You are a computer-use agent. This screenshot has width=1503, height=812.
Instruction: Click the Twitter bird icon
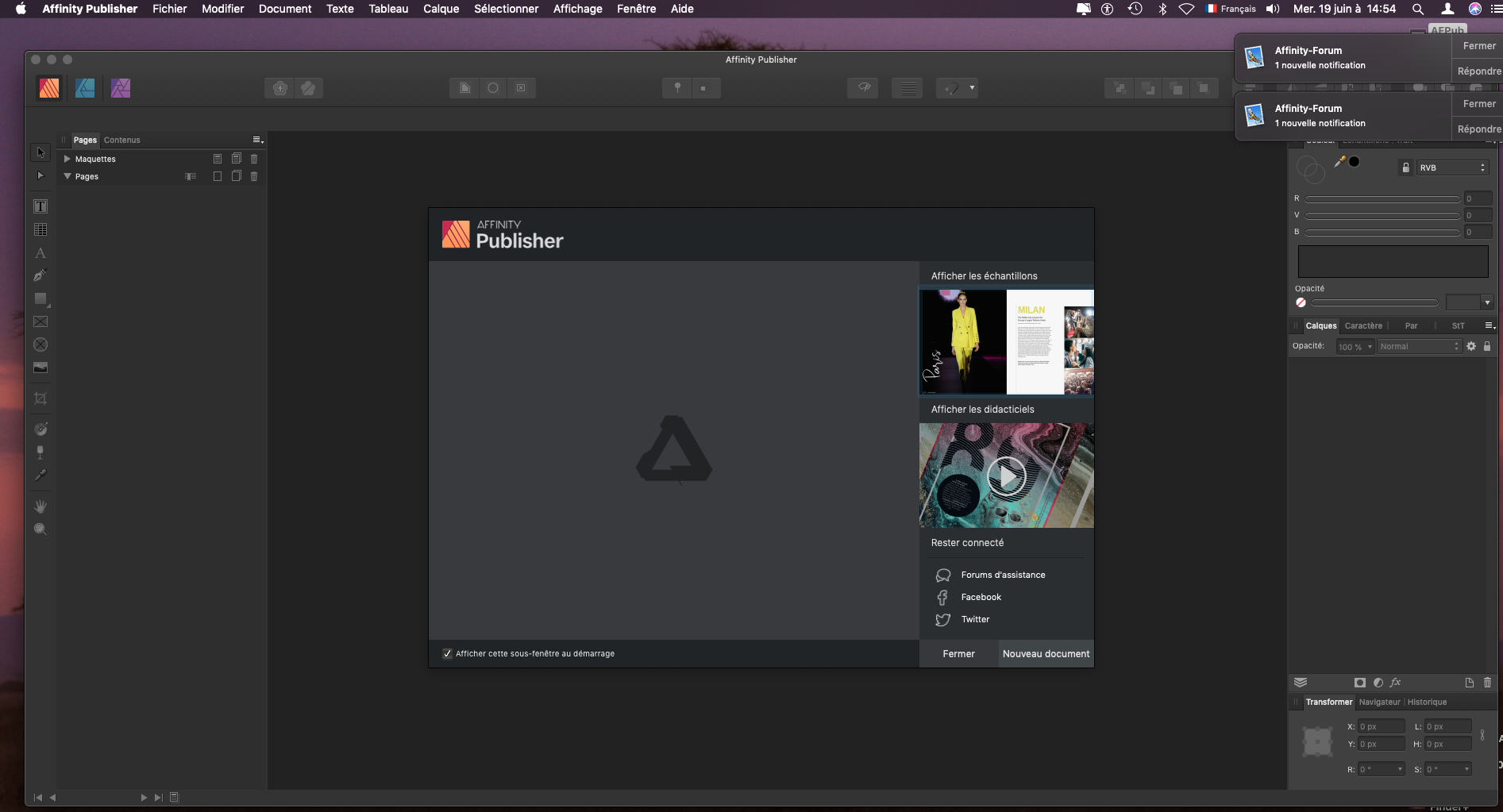[942, 619]
